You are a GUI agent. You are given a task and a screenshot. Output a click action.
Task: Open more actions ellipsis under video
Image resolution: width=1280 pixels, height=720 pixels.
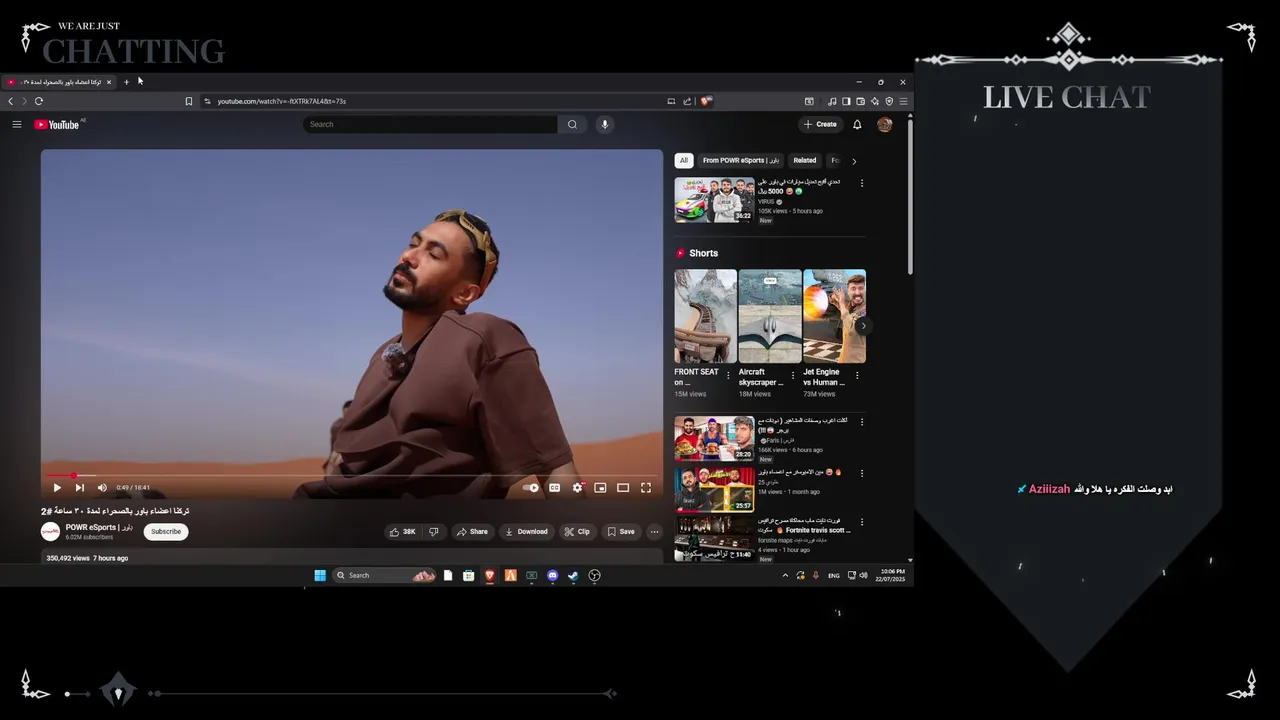[x=654, y=532]
